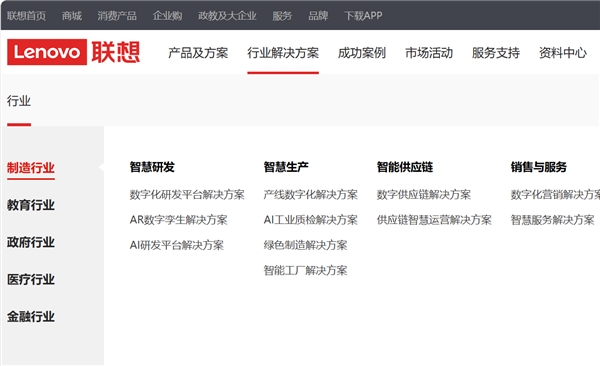This screenshot has width=600, height=366.
Task: Open 供应链智慧运营解决方案
Action: point(434,220)
